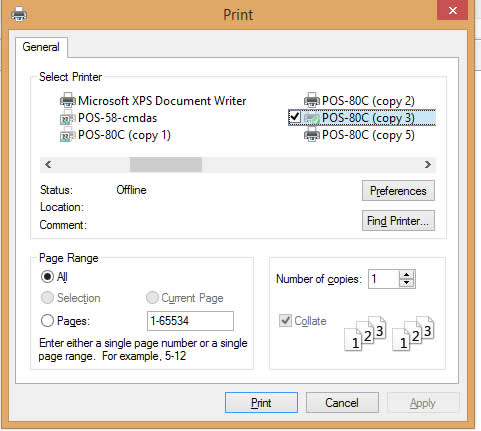This screenshot has width=481, height=431.
Task: Open printer Preferences
Action: 398,191
